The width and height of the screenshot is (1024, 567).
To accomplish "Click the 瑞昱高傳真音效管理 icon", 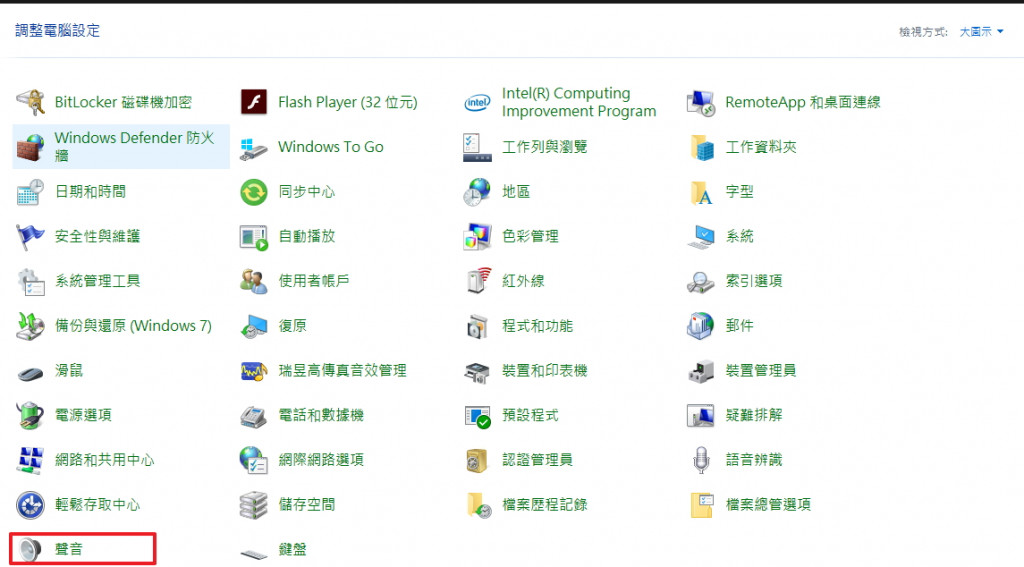I will click(x=253, y=371).
